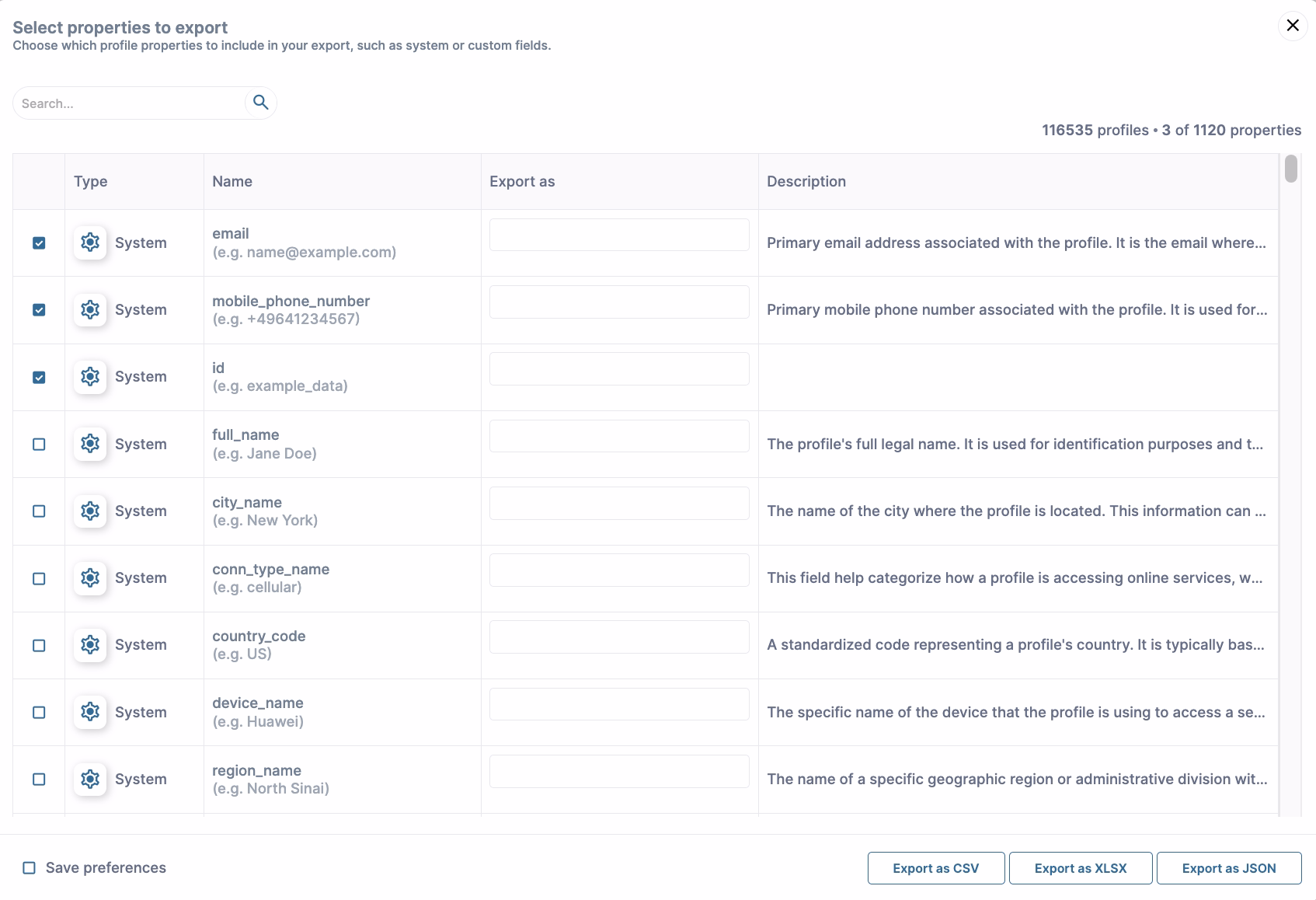Enable the full_name property for export
This screenshot has height=900, width=1316.
coord(39,444)
